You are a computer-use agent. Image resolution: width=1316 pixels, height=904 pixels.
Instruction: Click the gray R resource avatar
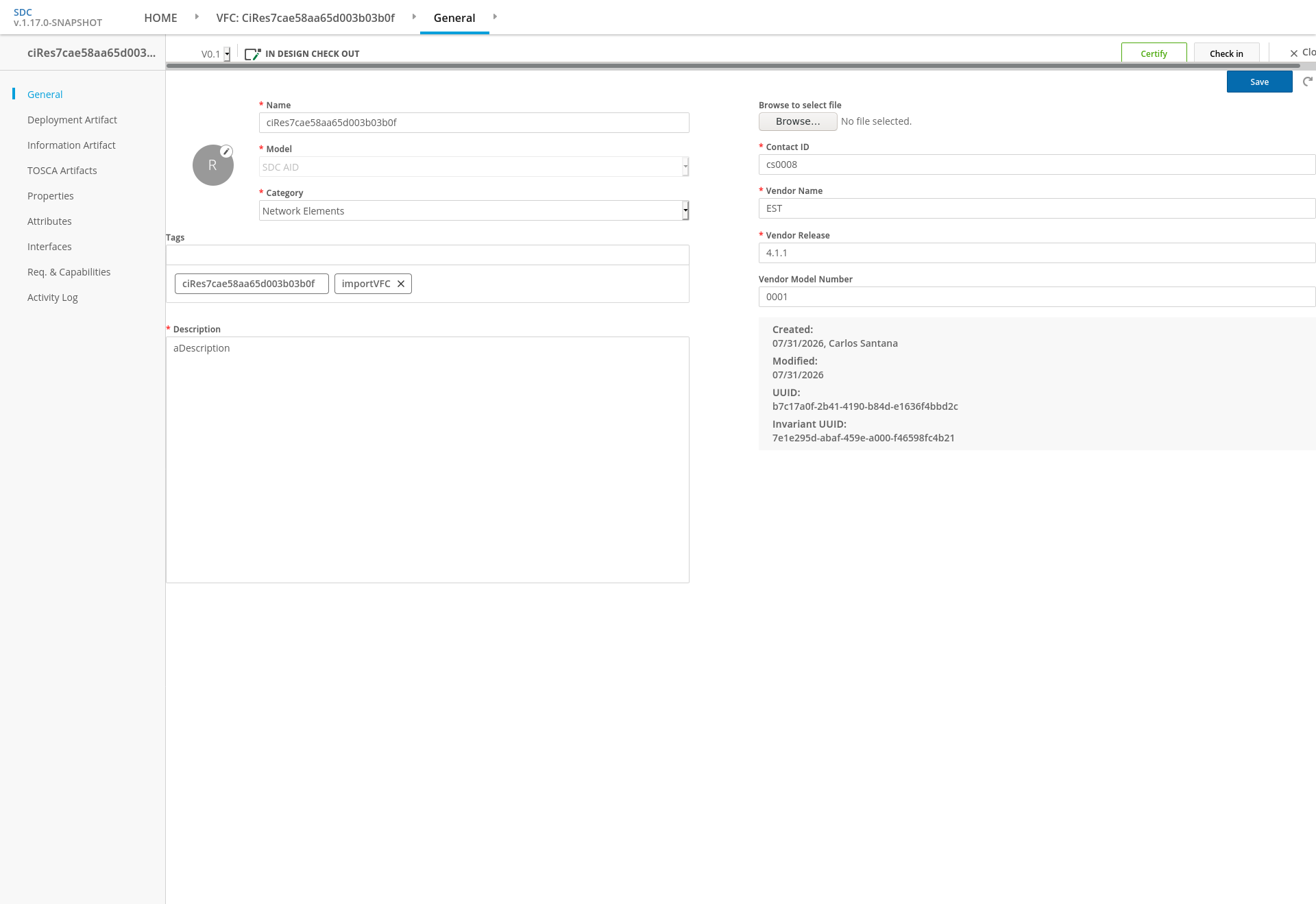pyautogui.click(x=212, y=165)
